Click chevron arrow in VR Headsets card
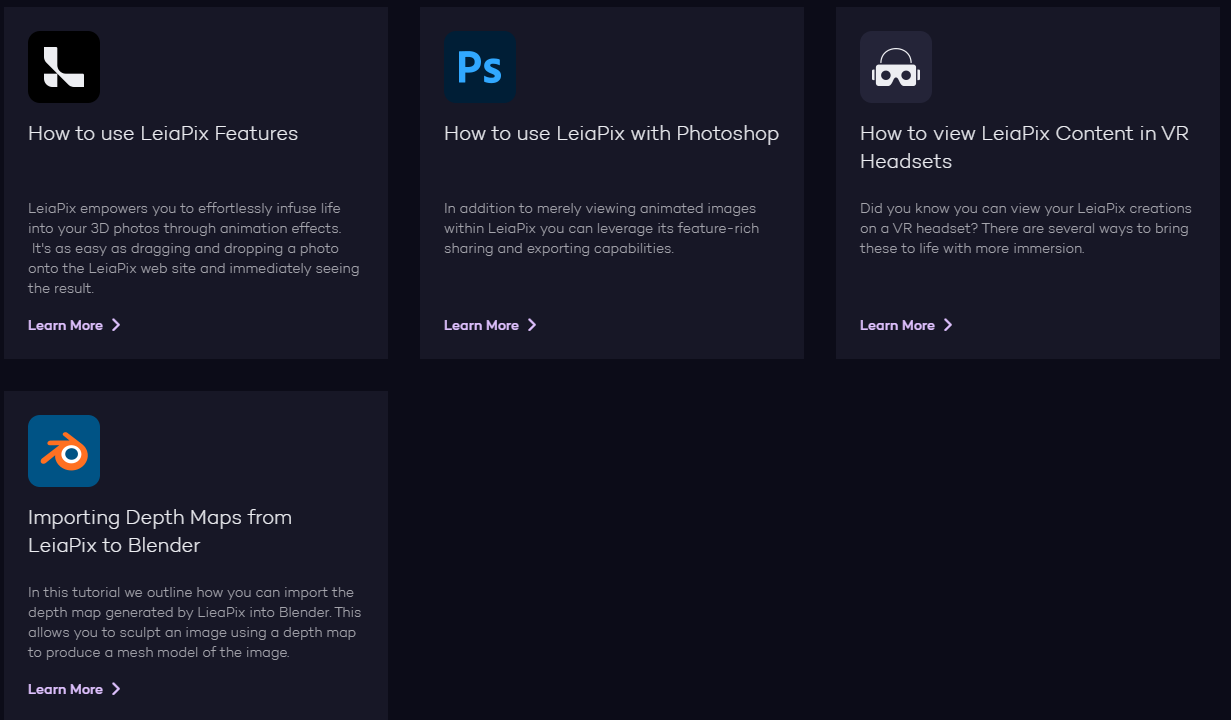The height and width of the screenshot is (720, 1231). pos(948,325)
